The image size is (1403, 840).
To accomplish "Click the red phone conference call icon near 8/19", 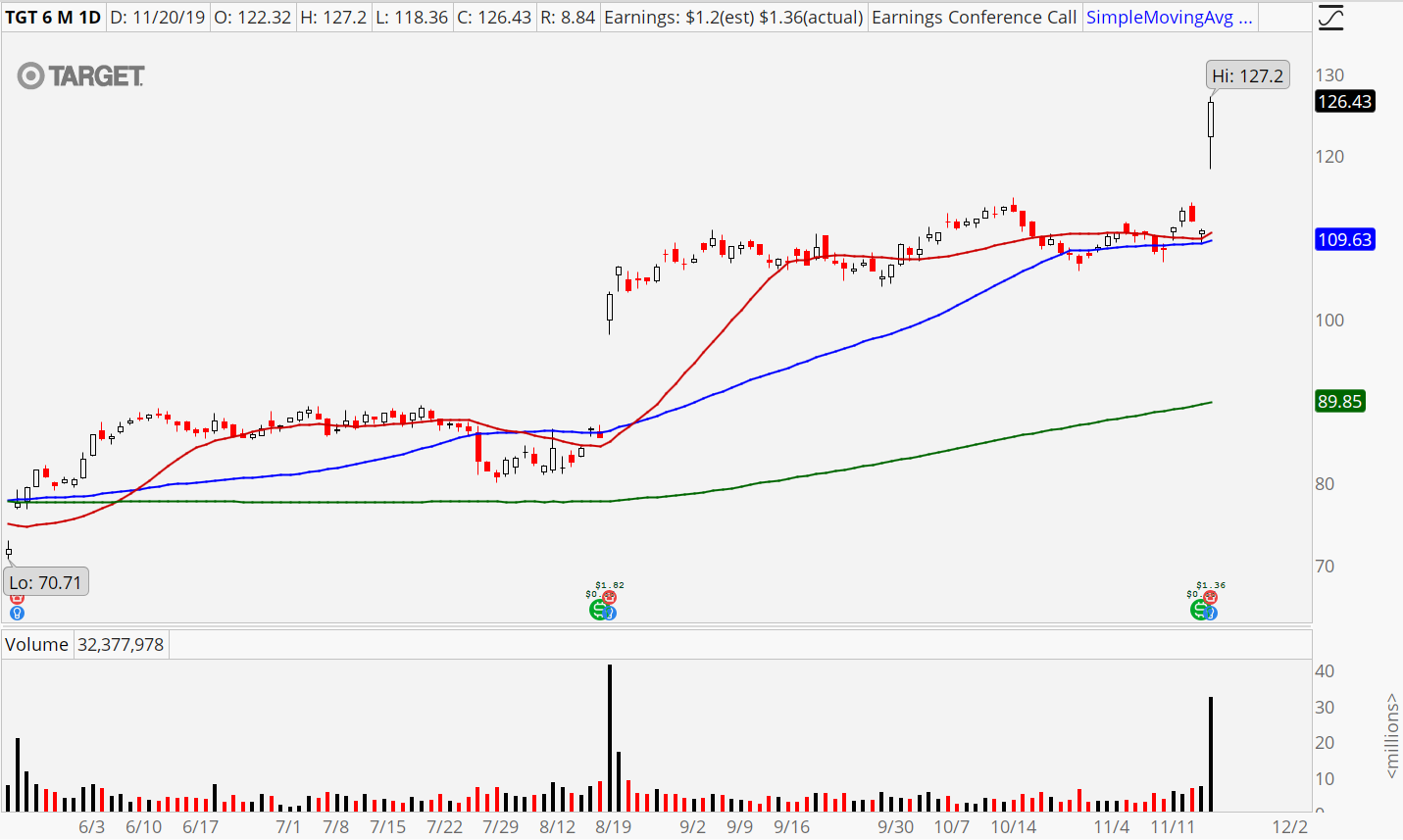I will point(610,597).
